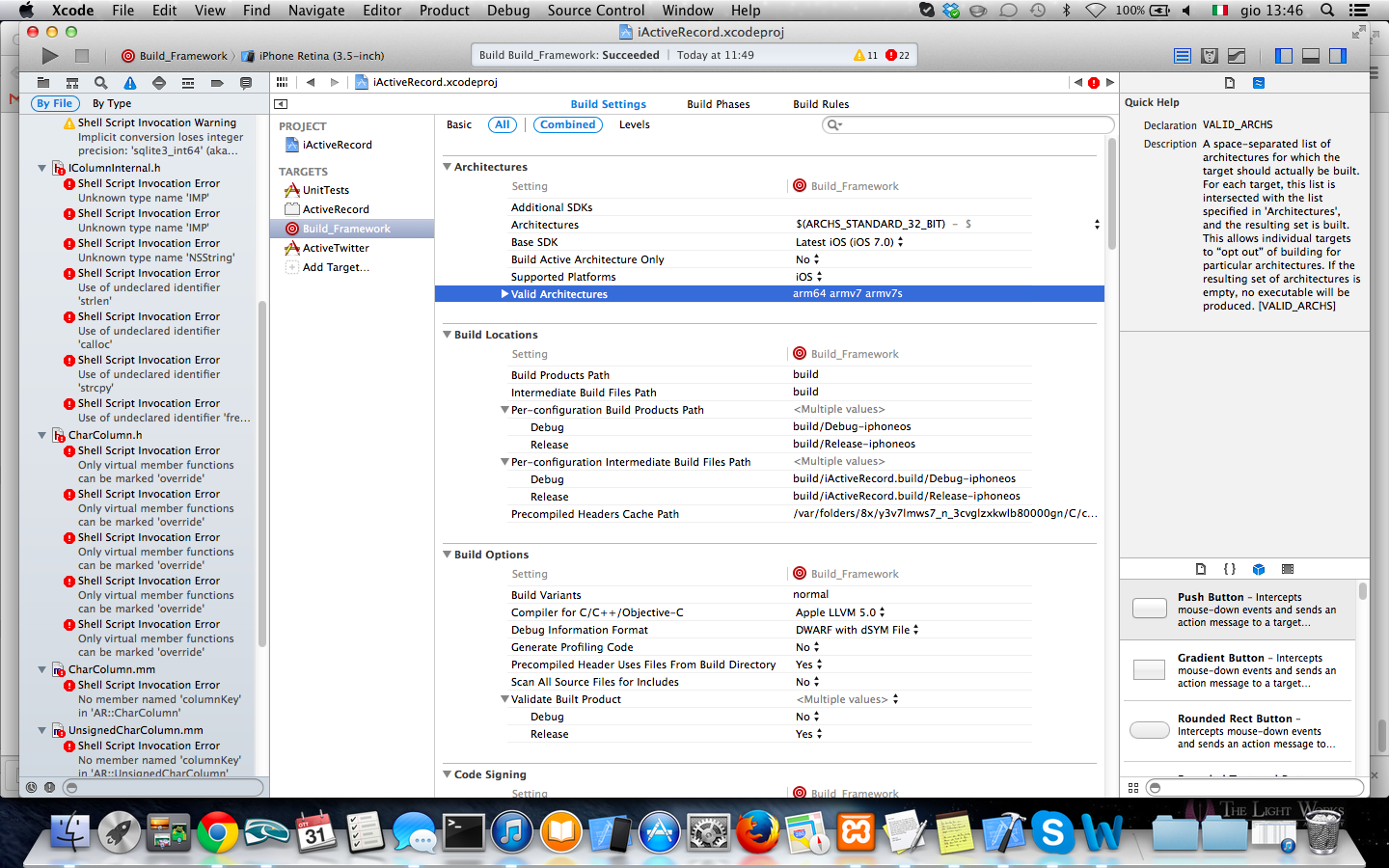
Task: Open the File Template library icon
Action: [1201, 569]
